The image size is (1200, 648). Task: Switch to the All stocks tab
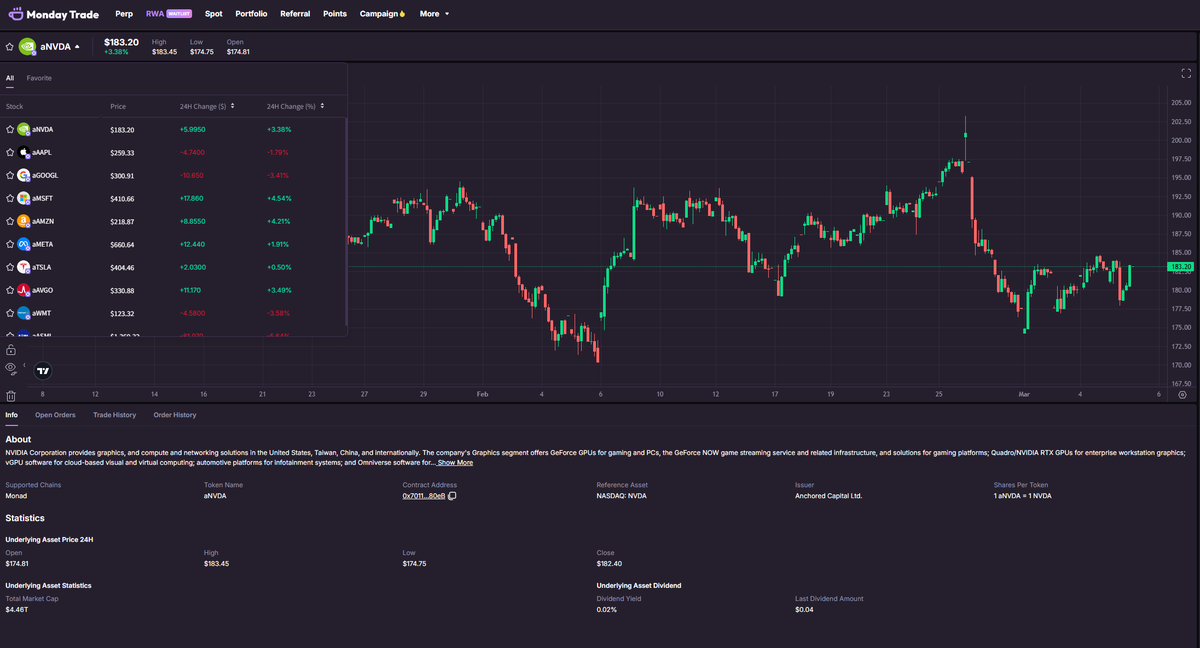[10, 78]
